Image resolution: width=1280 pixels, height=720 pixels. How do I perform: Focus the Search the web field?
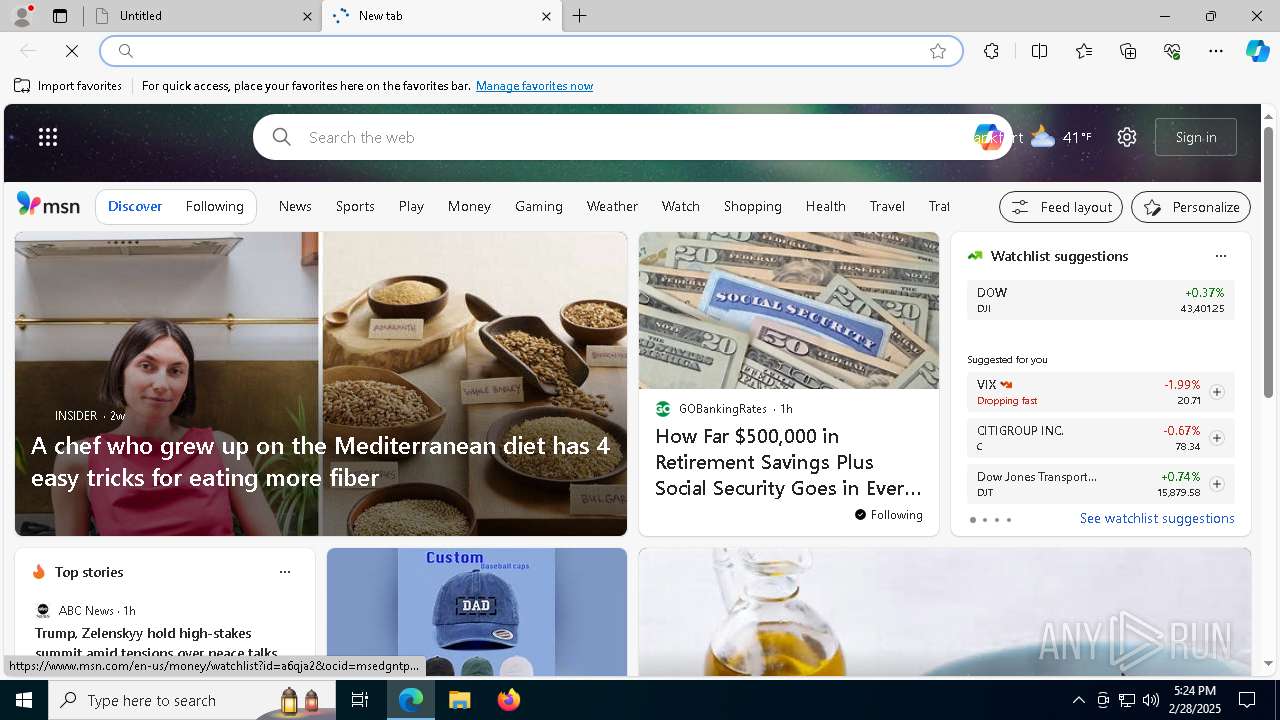(x=630, y=137)
